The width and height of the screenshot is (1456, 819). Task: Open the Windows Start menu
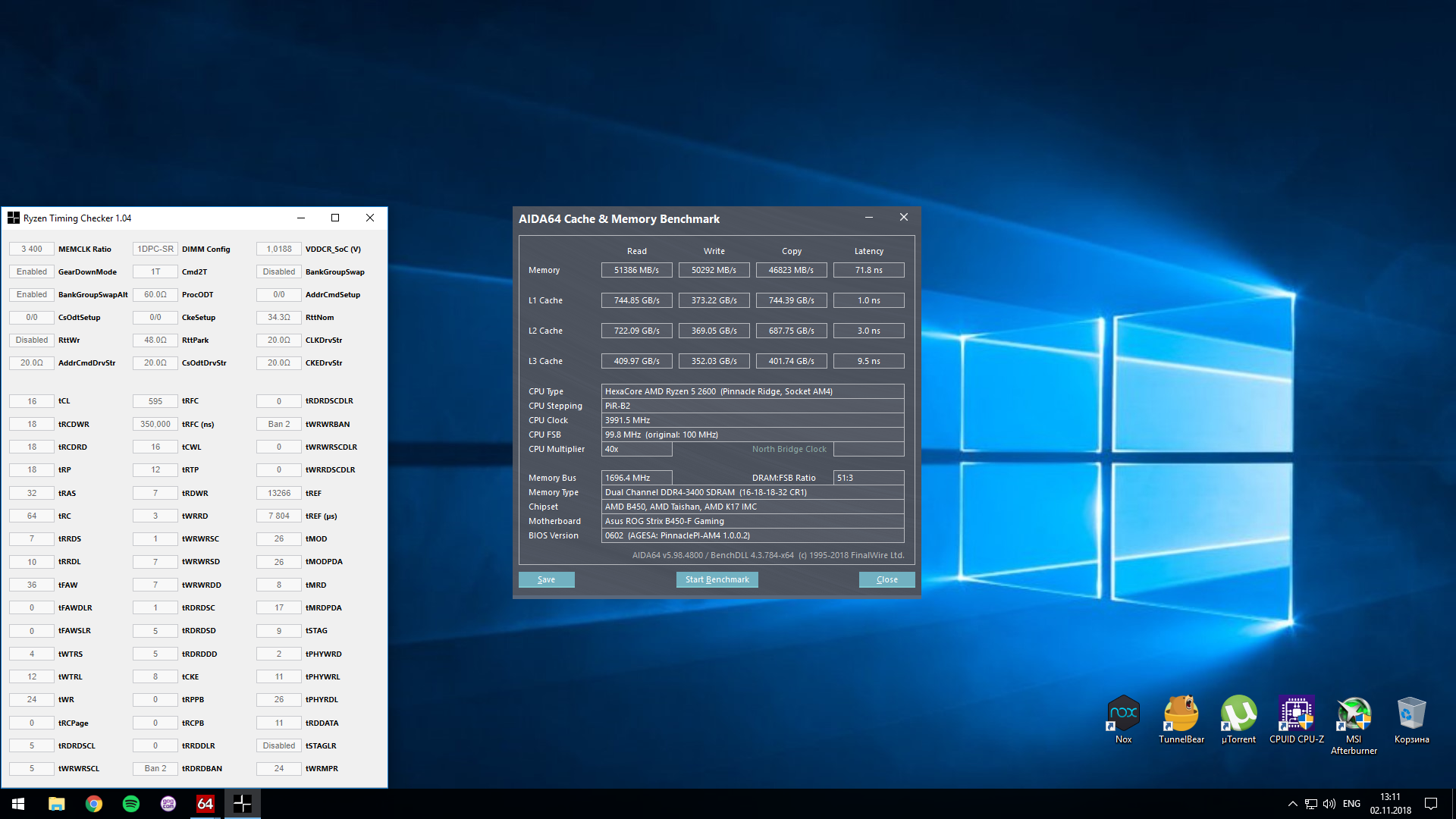click(x=18, y=804)
